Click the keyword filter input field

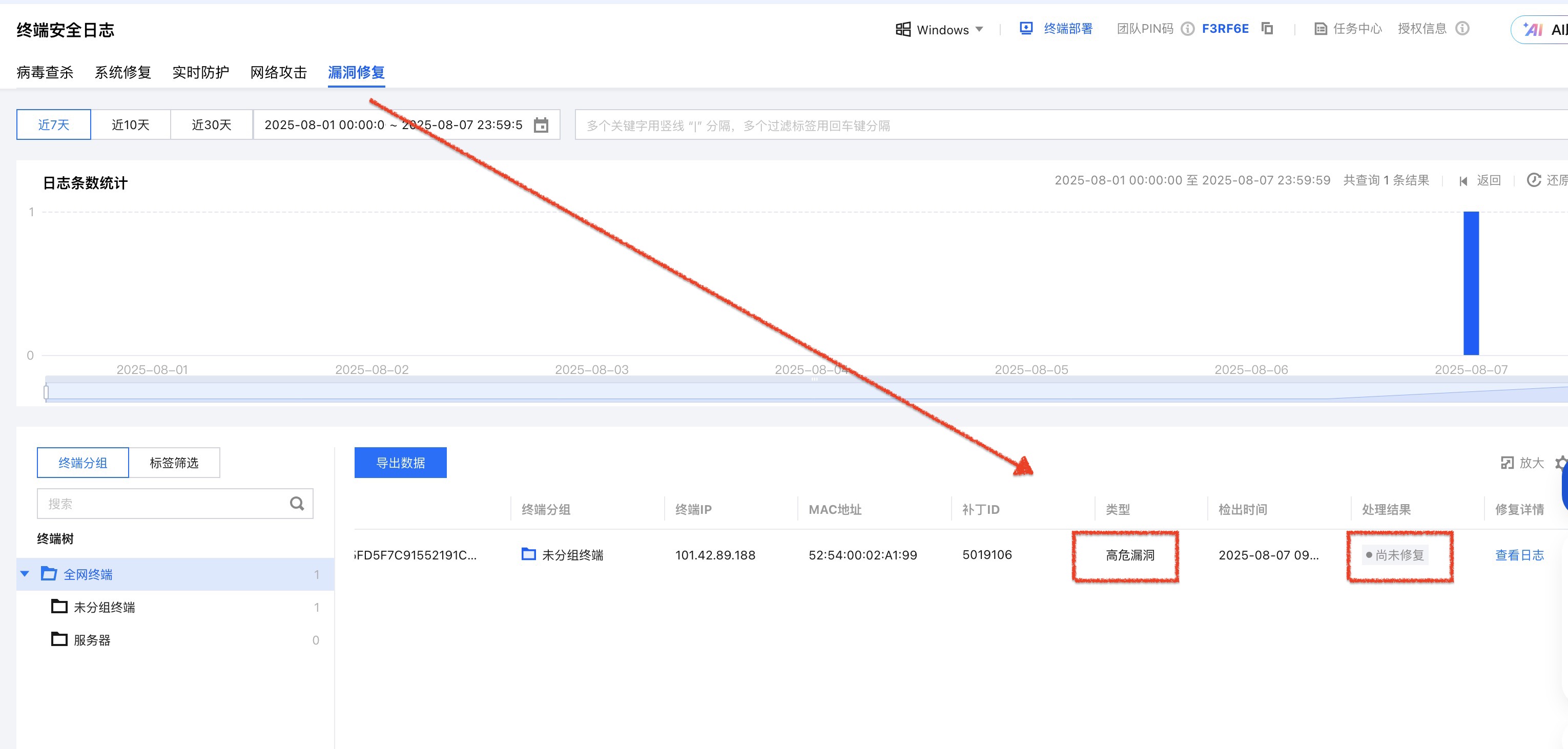1035,126
